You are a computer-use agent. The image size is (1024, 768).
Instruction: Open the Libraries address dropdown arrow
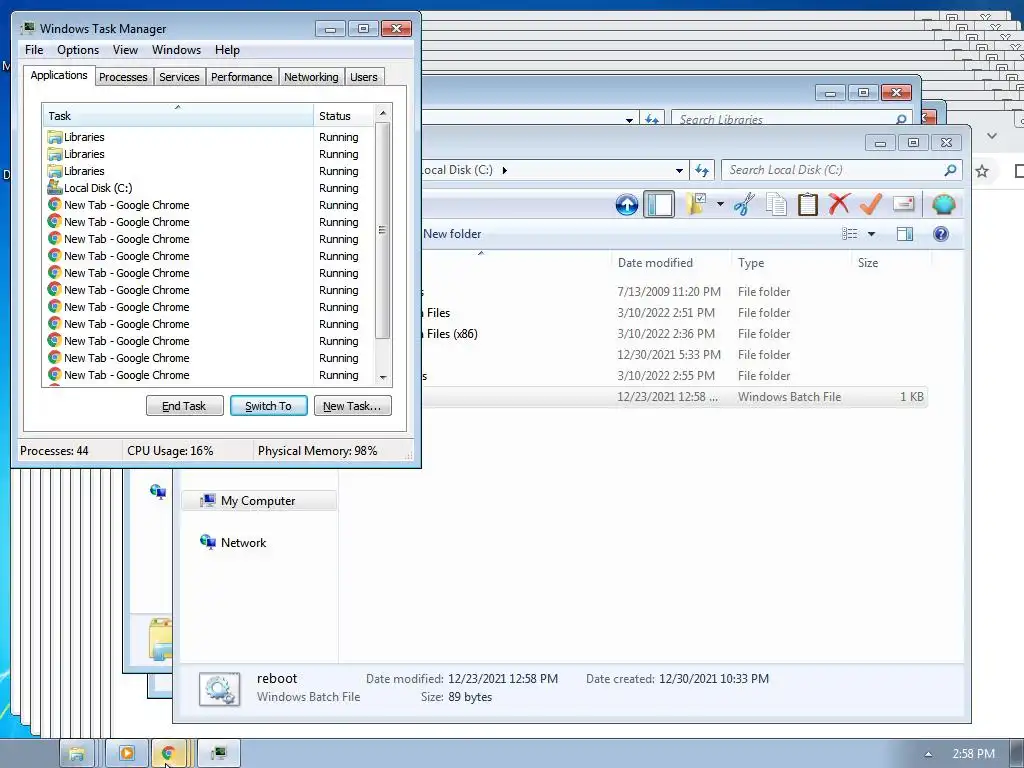(629, 120)
